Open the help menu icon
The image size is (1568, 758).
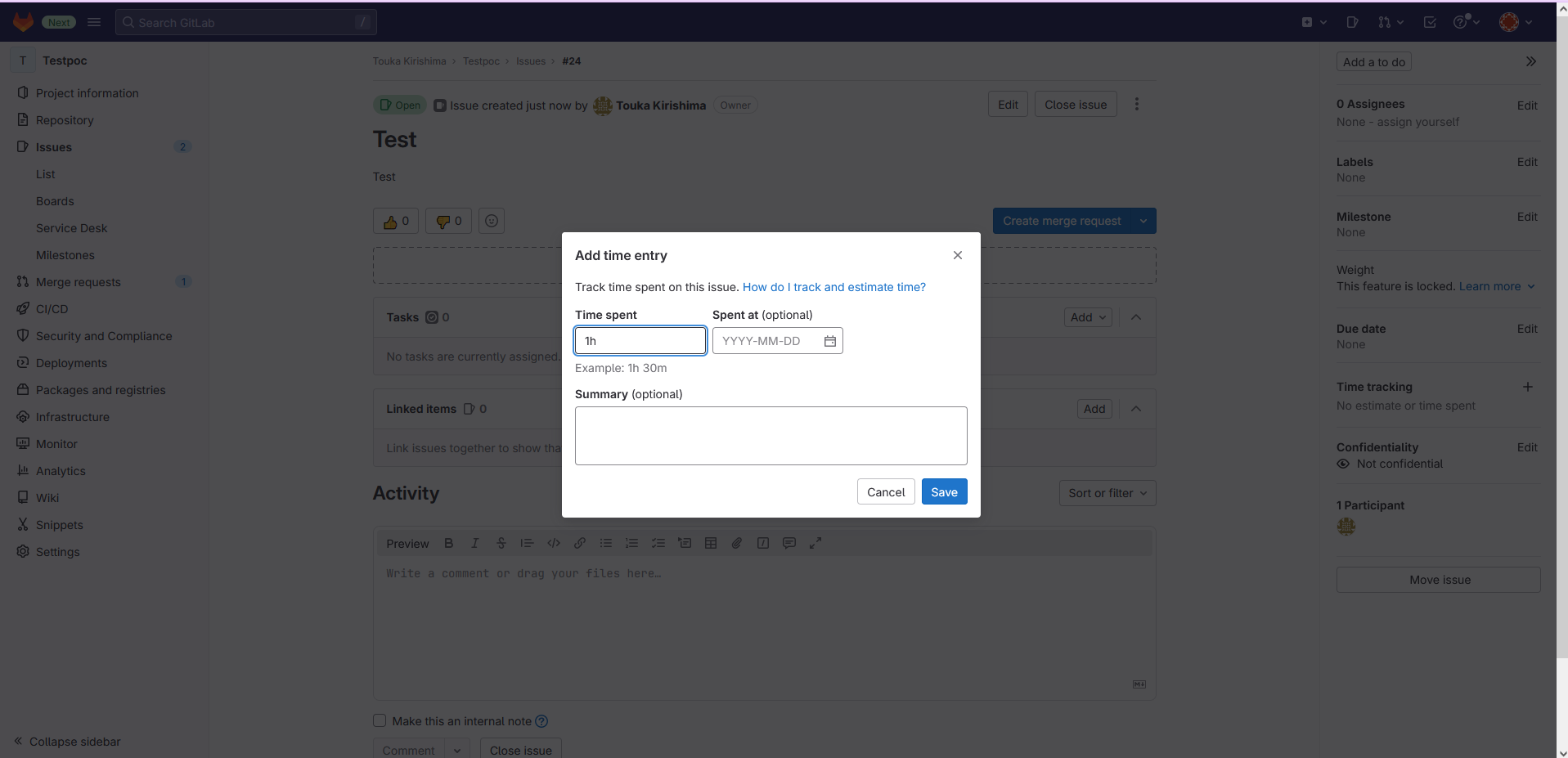(x=1466, y=22)
